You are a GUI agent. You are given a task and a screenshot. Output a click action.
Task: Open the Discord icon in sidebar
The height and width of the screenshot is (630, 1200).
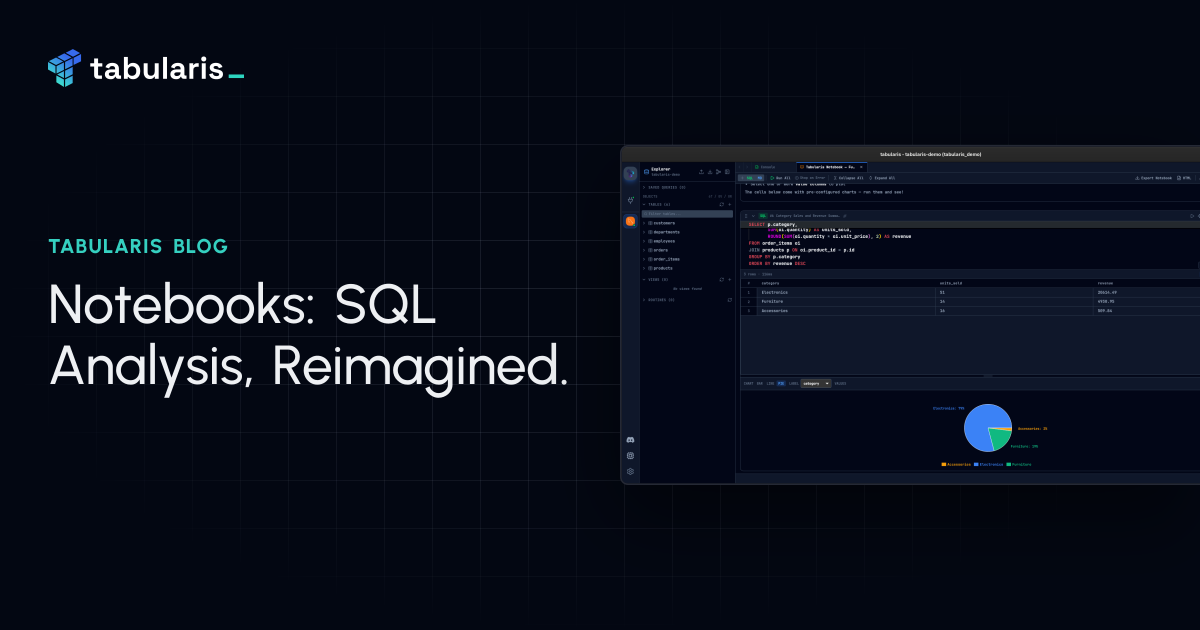(x=630, y=440)
